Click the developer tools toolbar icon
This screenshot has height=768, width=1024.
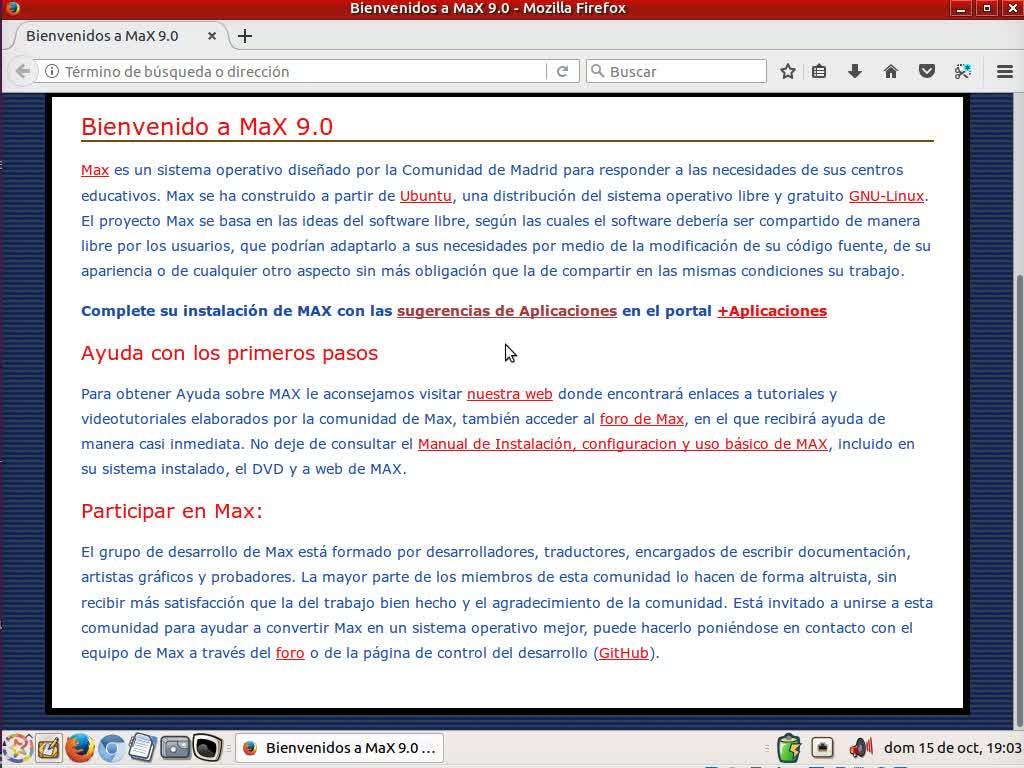[x=962, y=71]
